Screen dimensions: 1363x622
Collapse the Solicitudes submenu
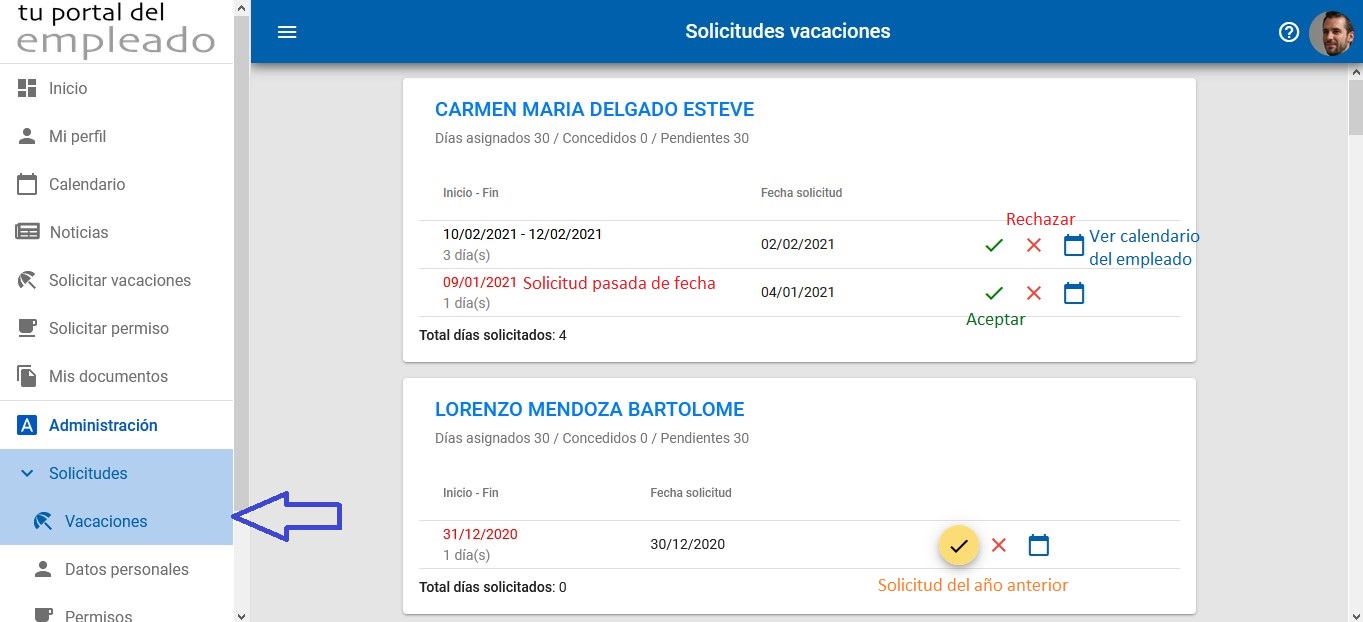(28, 473)
